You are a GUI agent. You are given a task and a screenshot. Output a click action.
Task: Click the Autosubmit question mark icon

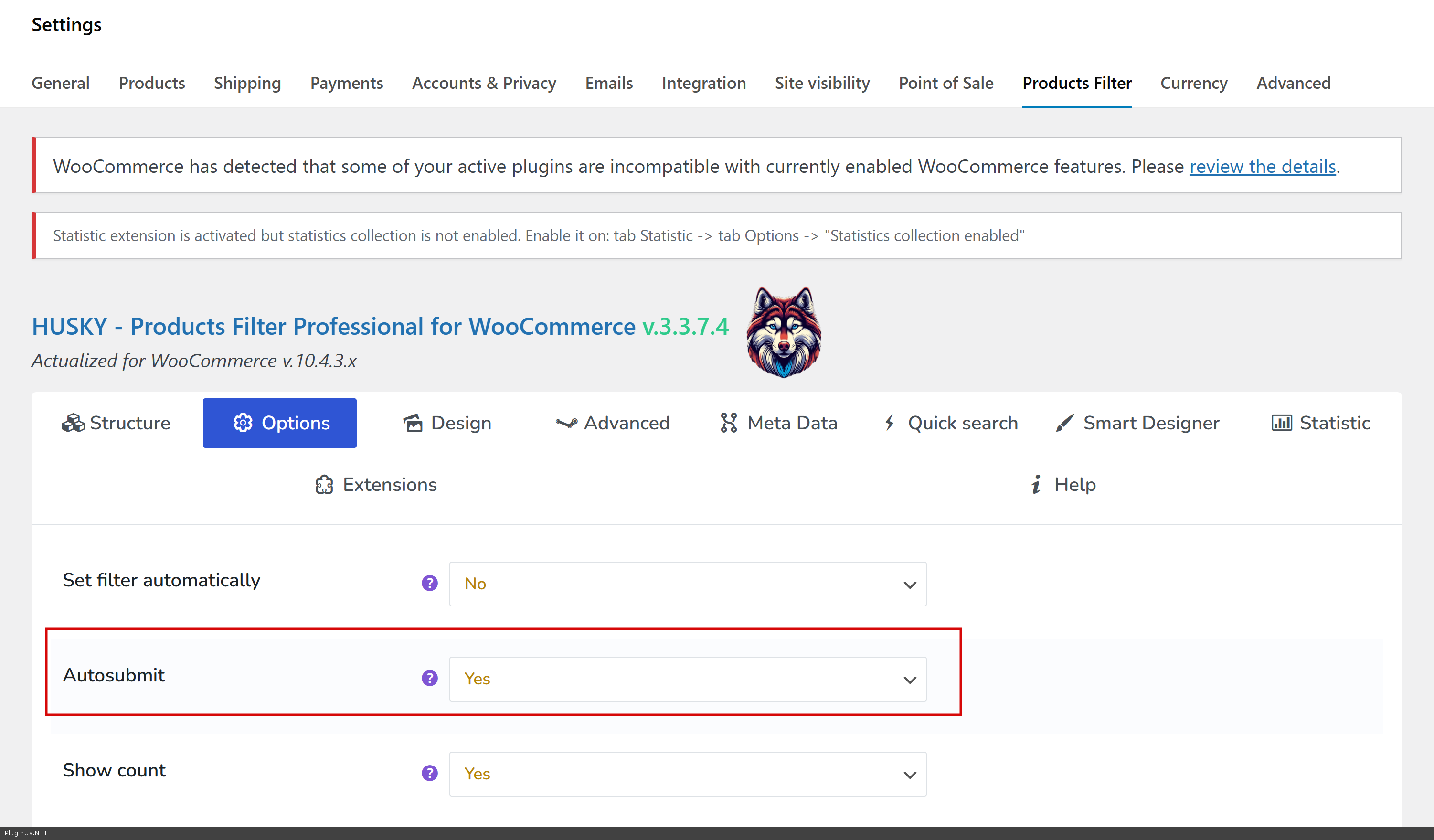[430, 679]
